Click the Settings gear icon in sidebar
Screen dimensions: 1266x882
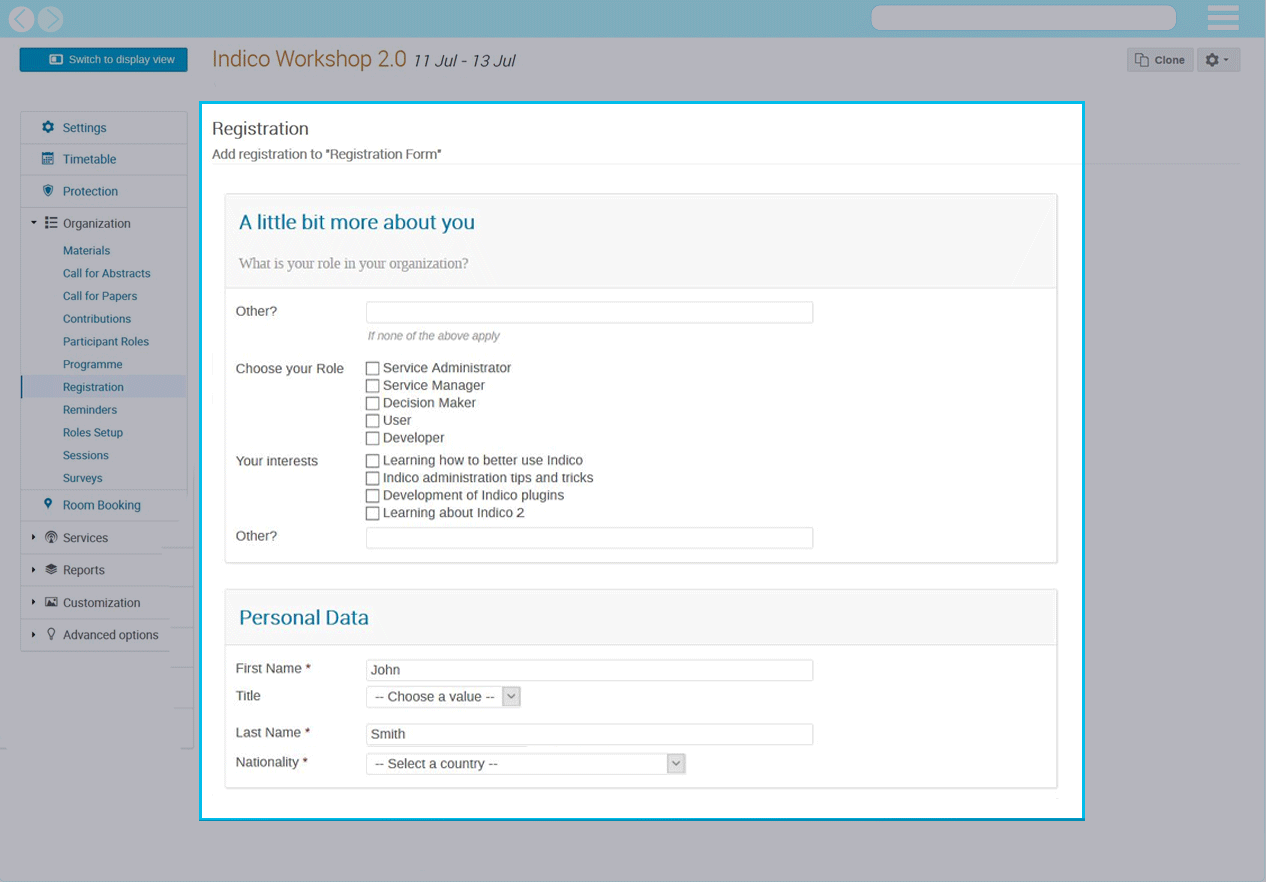point(48,128)
